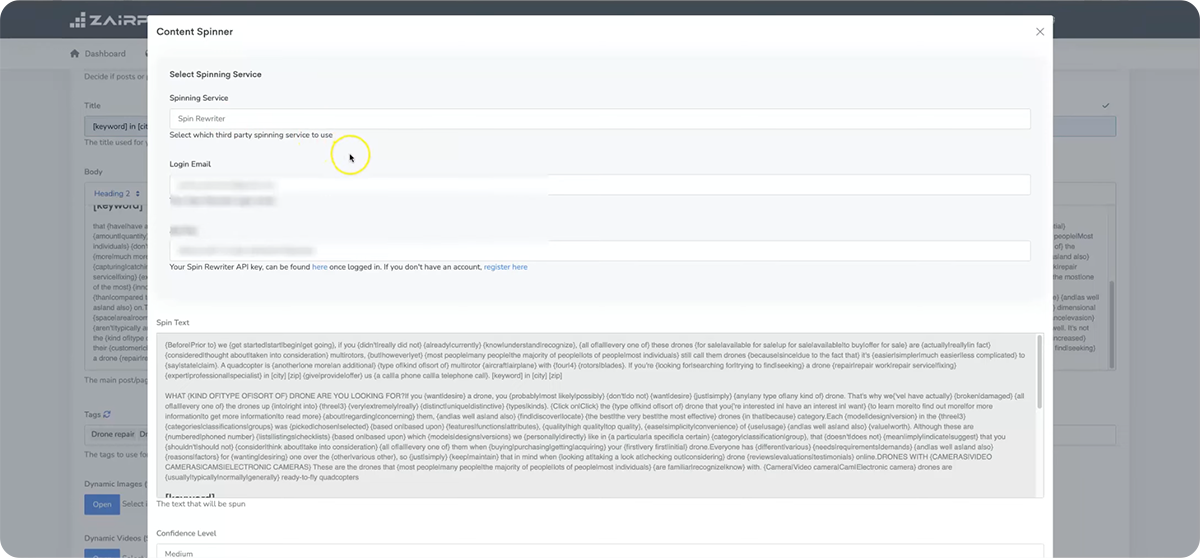This screenshot has width=1200, height=558.
Task: Click inside the Spin Text area
Action: tap(597, 415)
